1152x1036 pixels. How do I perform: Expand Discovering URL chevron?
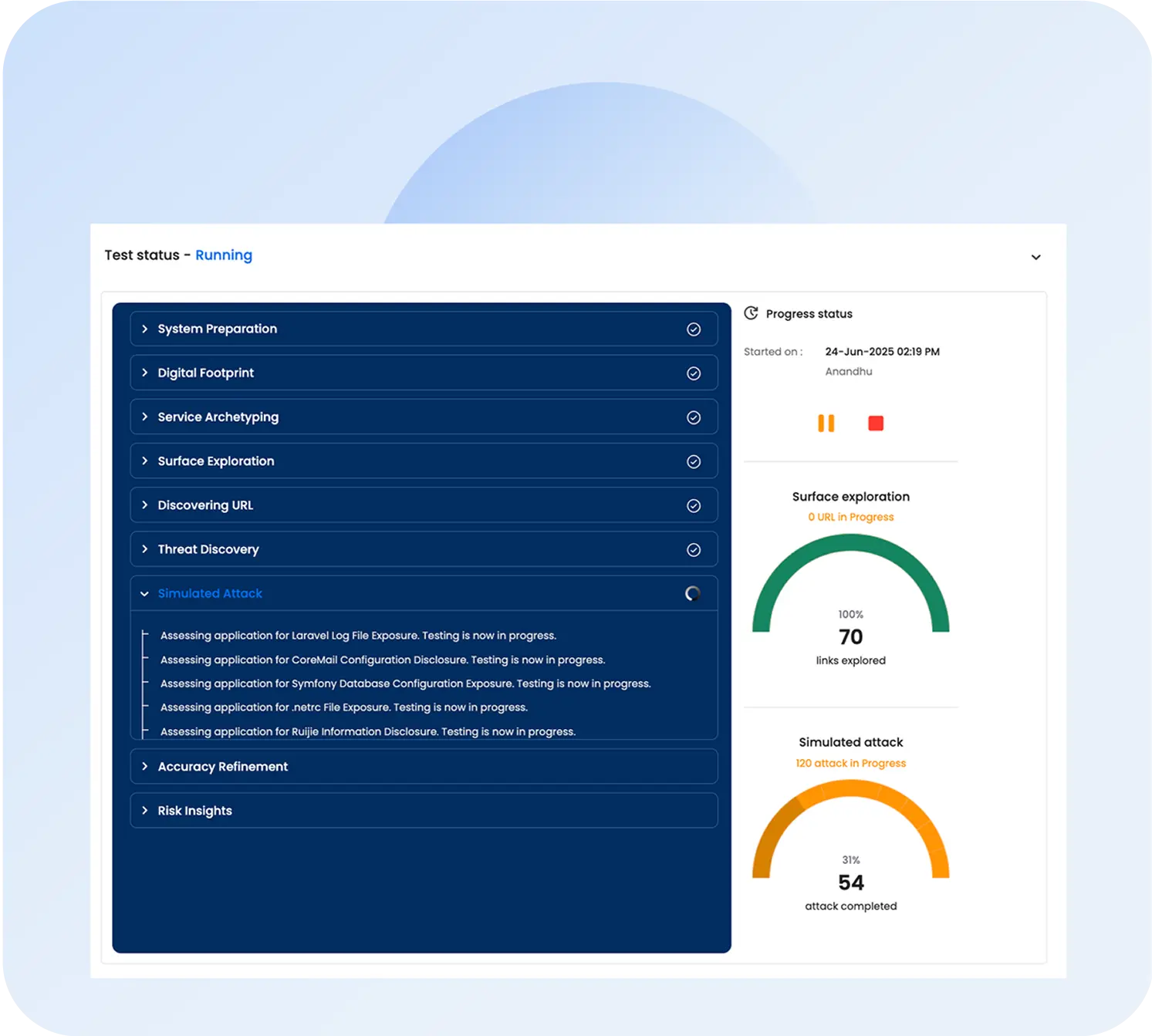pos(144,505)
